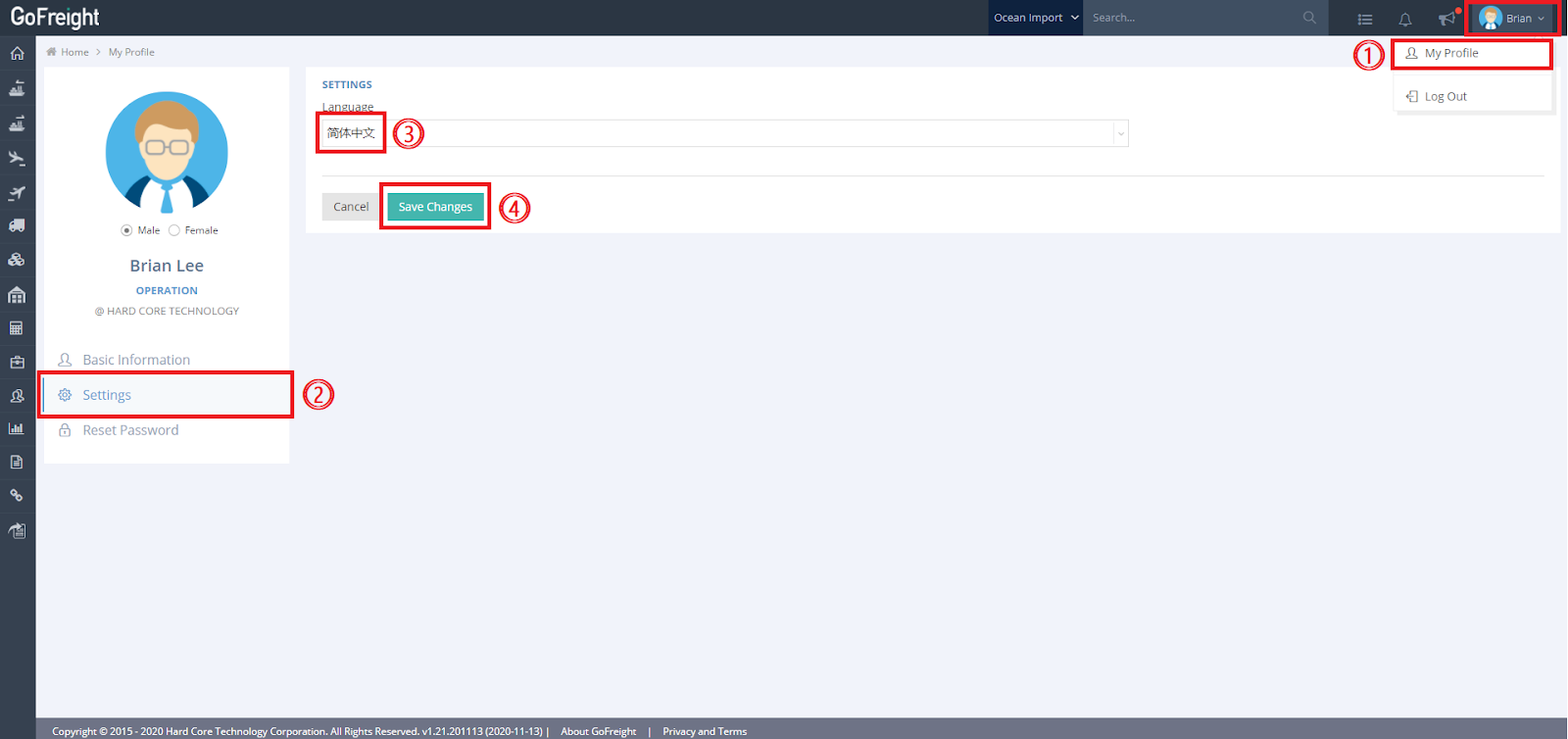The height and width of the screenshot is (739, 1568).
Task: Open the Ocean Import dropdown
Action: click(1035, 18)
